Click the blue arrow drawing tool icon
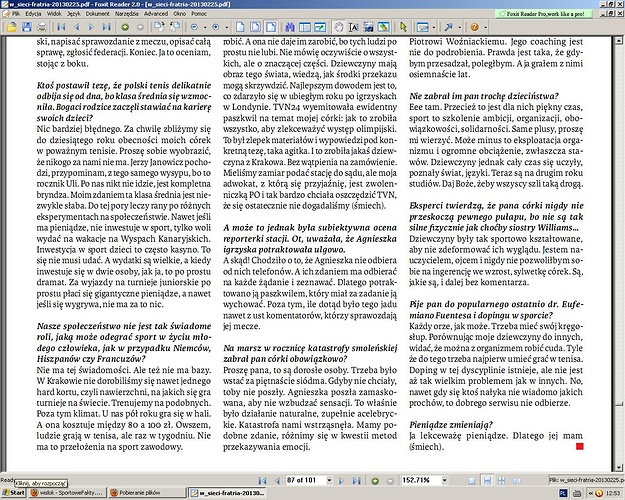The image size is (625, 500). tap(448, 27)
